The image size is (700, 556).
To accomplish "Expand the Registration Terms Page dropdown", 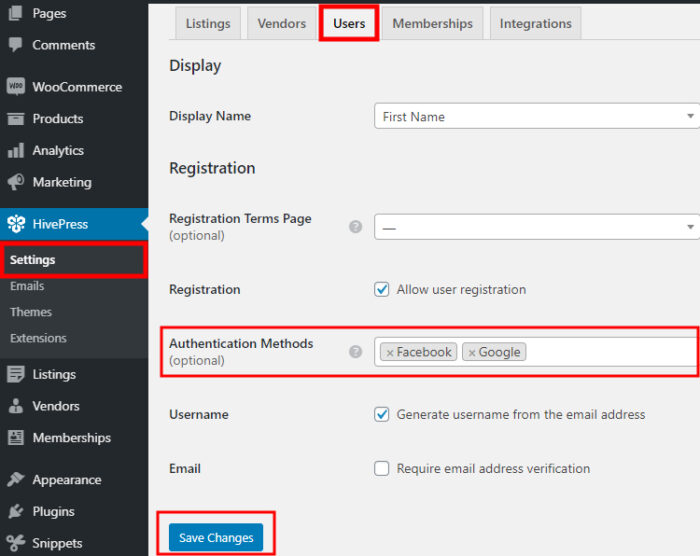I will (537, 227).
